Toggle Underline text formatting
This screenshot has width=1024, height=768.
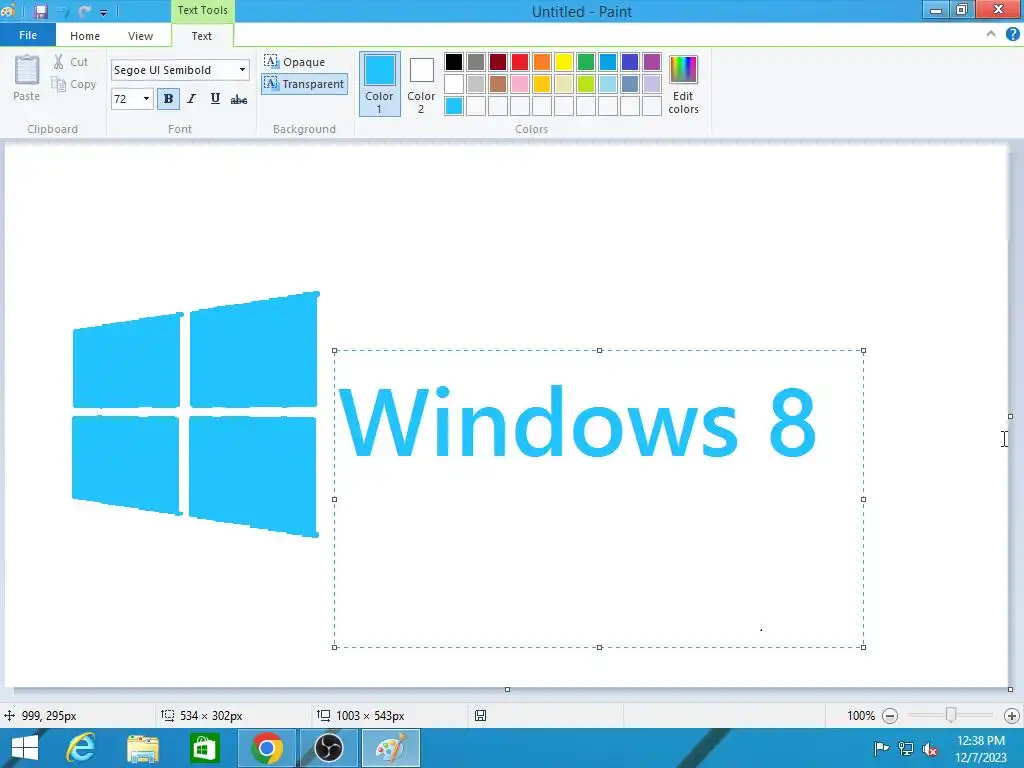point(215,99)
